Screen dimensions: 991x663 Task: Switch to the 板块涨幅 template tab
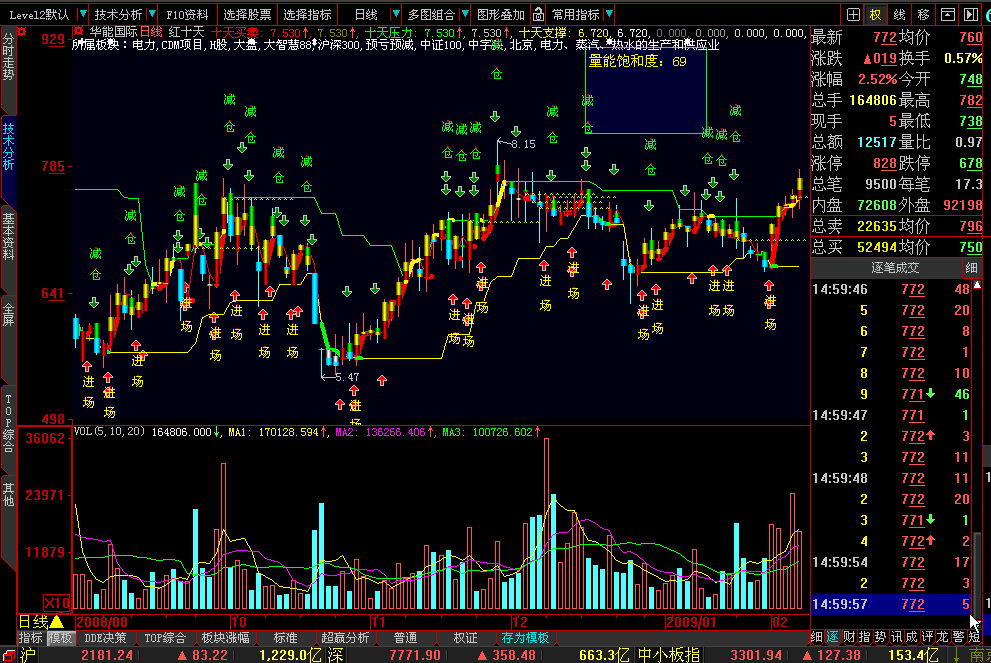(x=226, y=638)
